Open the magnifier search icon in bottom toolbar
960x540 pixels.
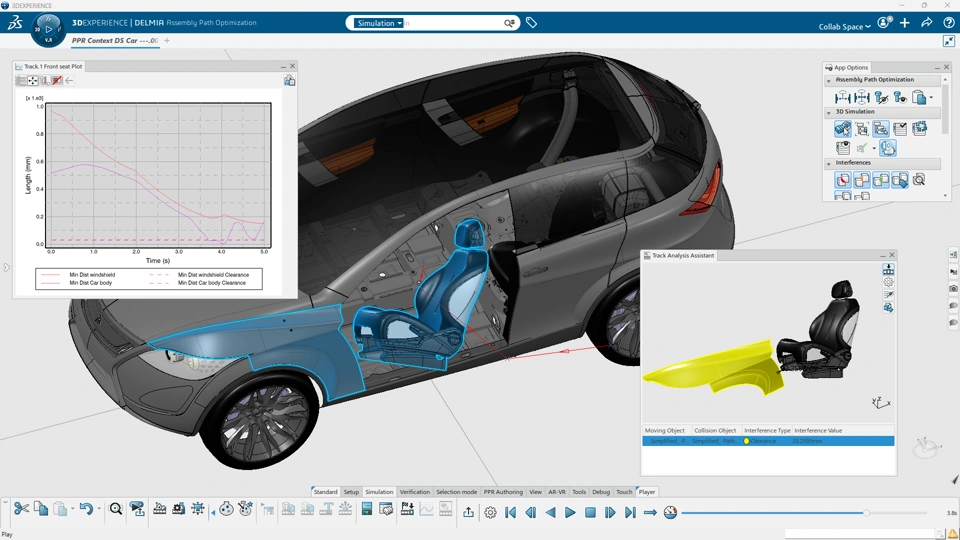point(116,509)
